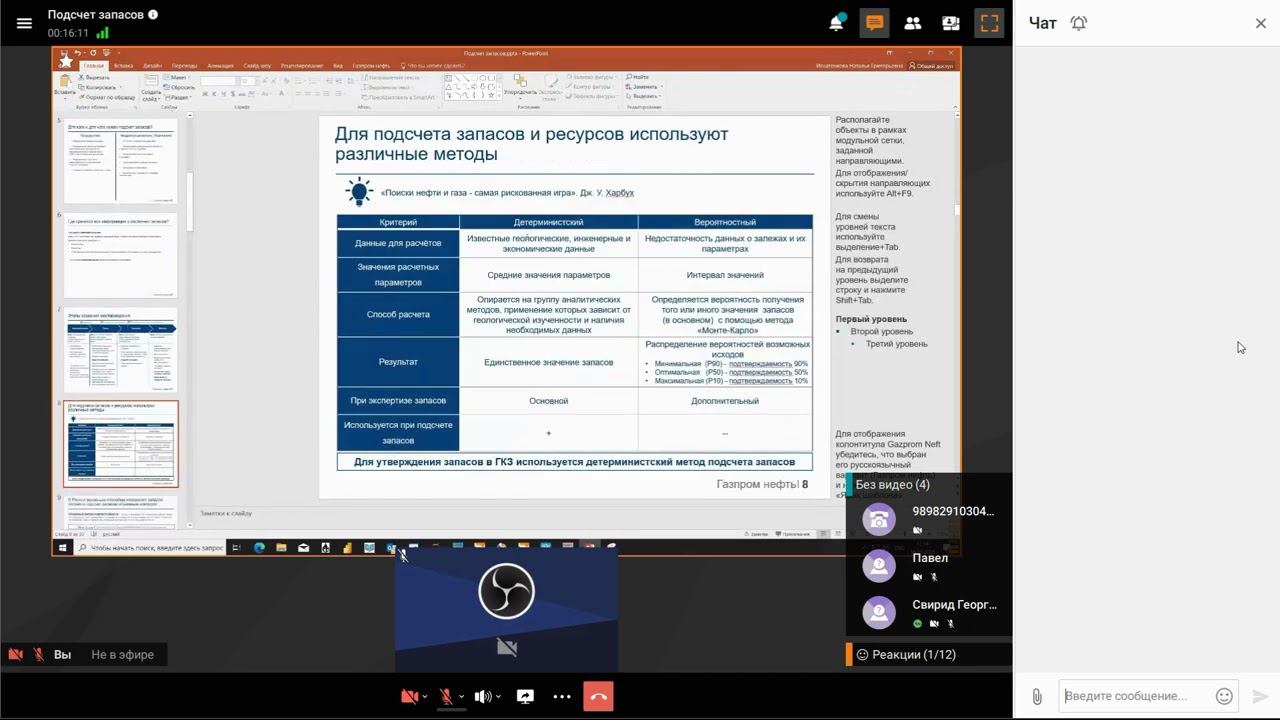The width and height of the screenshot is (1280, 720).
Task: Open the emoji picker in the chat box
Action: (x=1224, y=697)
